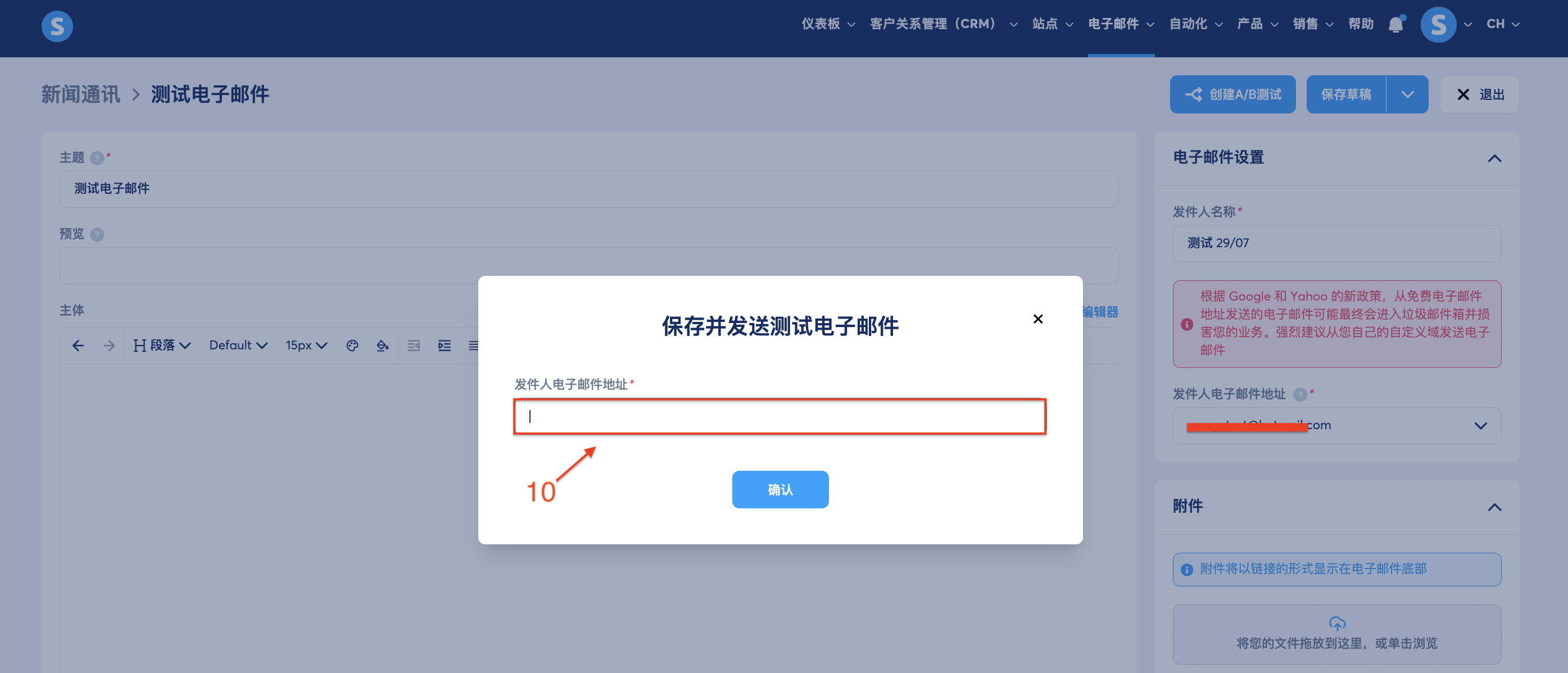Click the systeme.io S logo
This screenshot has width=1568, height=673.
(57, 26)
